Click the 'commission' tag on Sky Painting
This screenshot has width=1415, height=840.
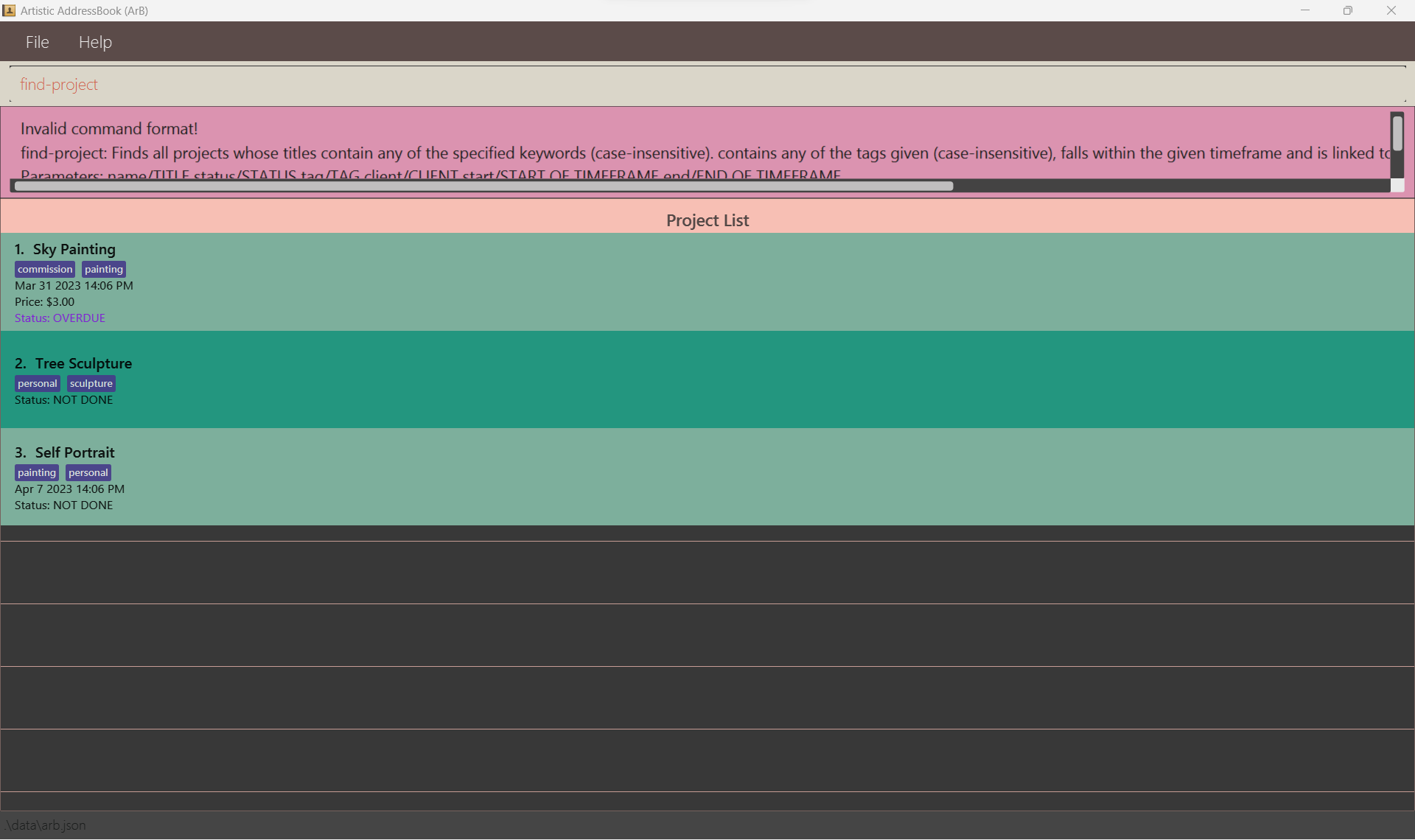pos(44,269)
